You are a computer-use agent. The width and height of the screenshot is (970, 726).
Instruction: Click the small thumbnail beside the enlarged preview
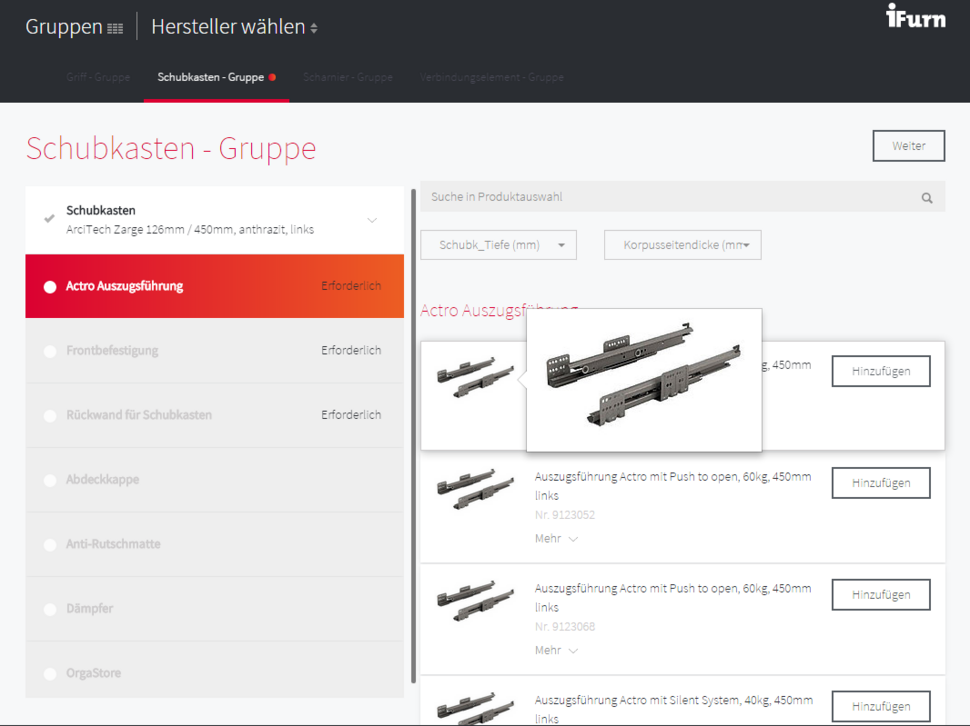(x=475, y=377)
